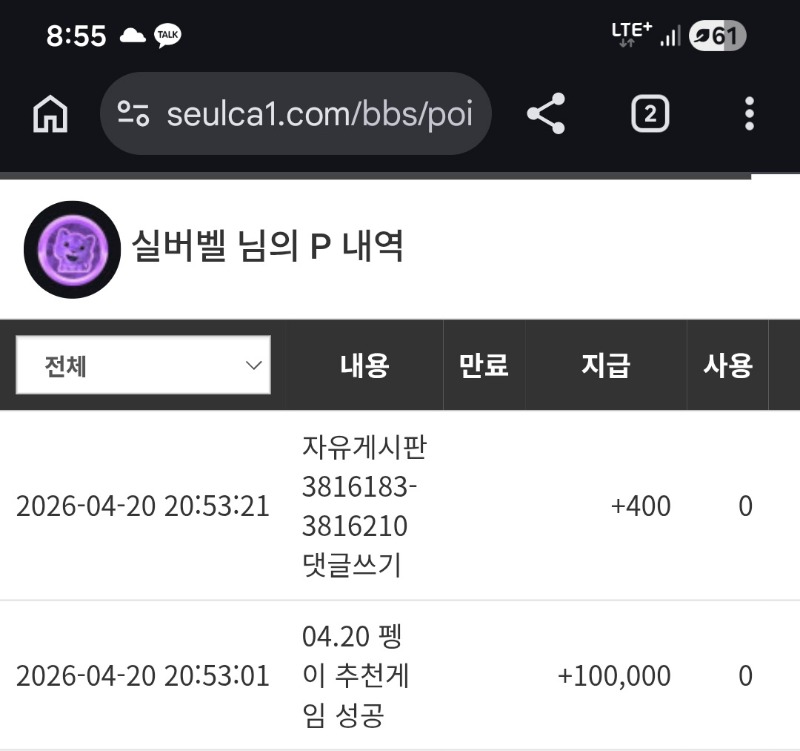The width and height of the screenshot is (800, 751).
Task: Open site info icon in address bar
Action: point(133,114)
